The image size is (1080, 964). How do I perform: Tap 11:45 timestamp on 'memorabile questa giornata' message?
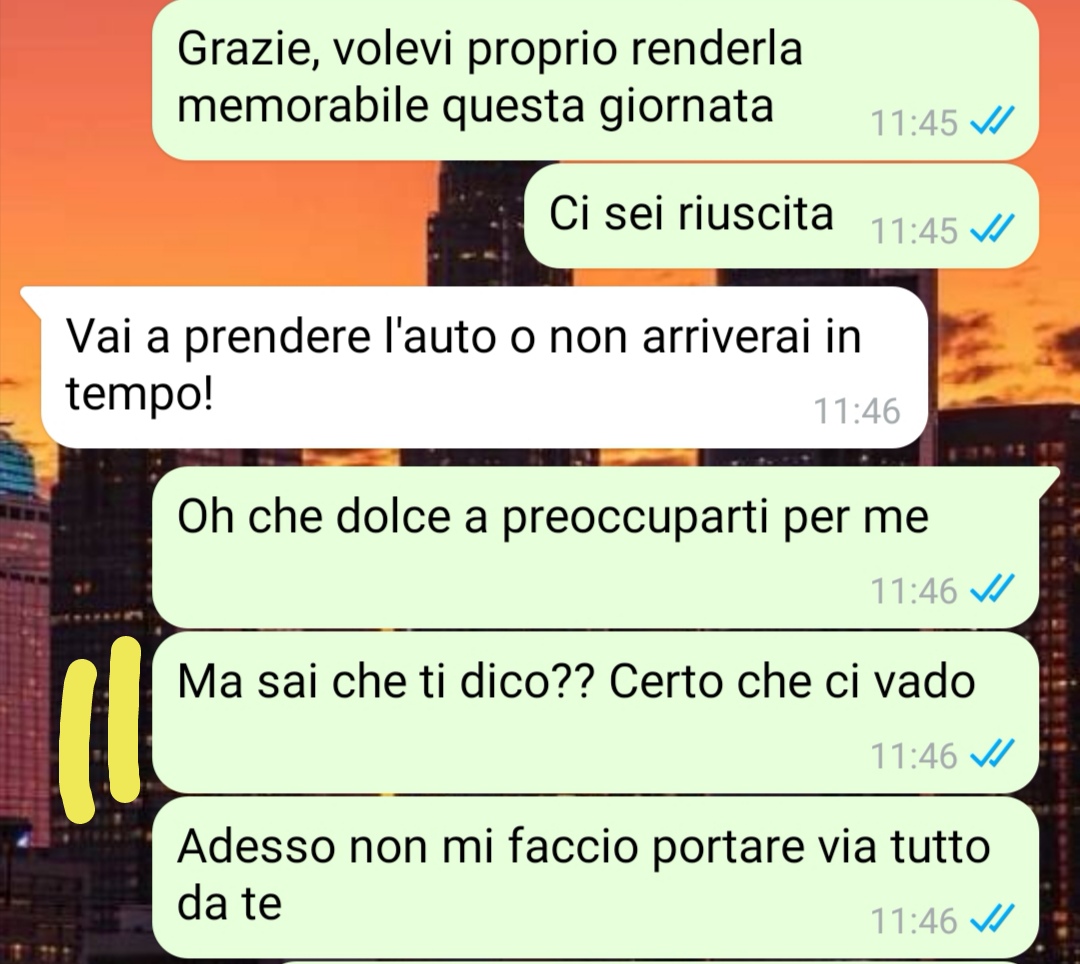(x=914, y=123)
